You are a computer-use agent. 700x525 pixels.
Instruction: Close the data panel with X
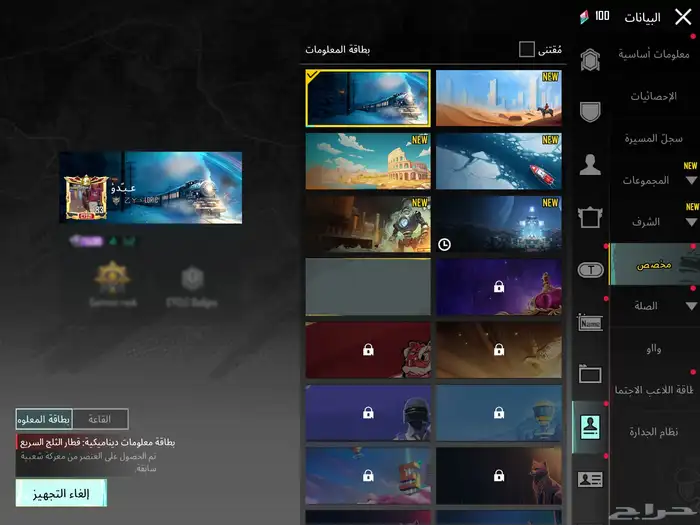(x=683, y=16)
